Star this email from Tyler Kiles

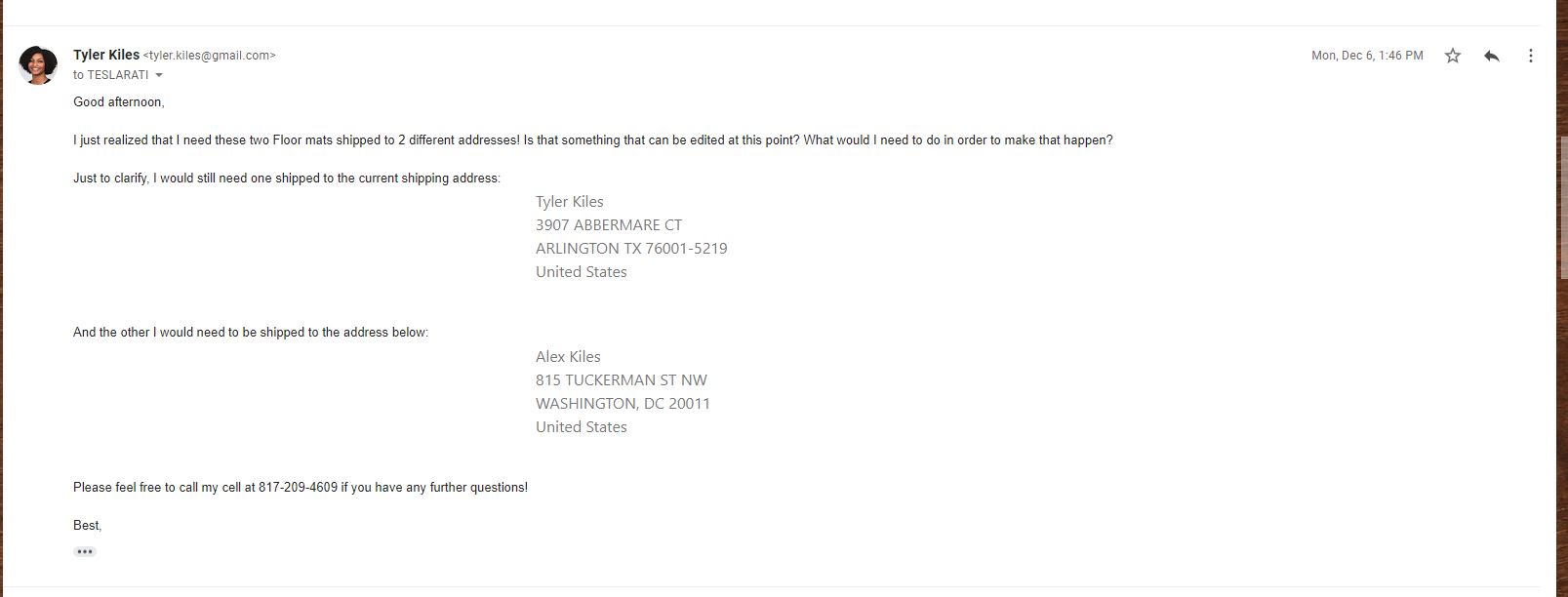[1453, 56]
